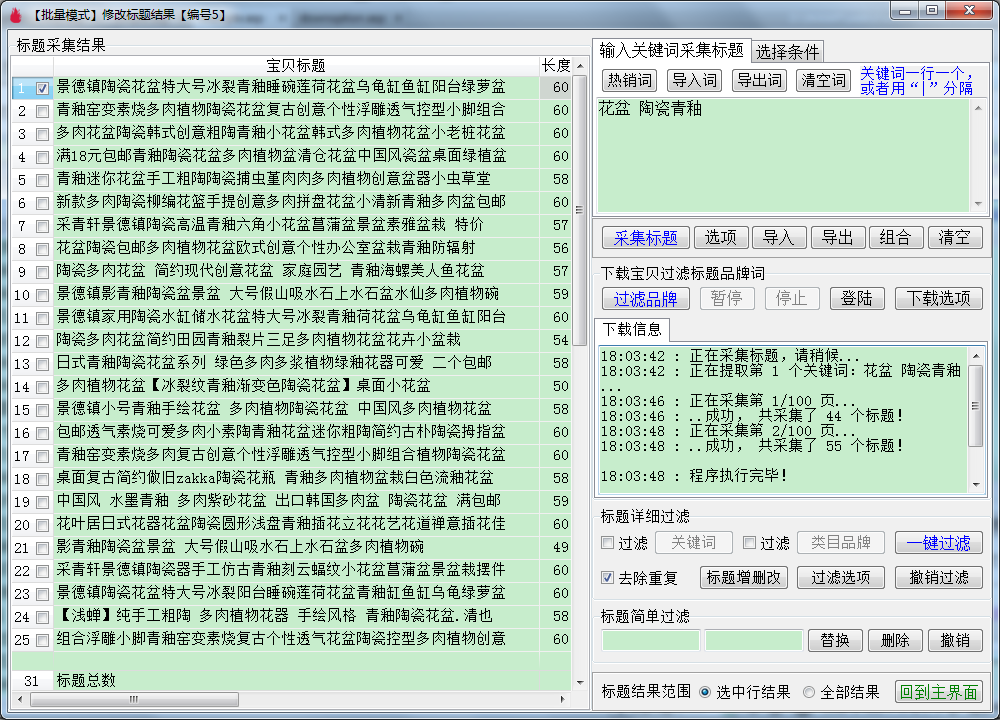1000x720 pixels.
Task: Switch to the 选择条件 tab
Action: click(x=787, y=52)
